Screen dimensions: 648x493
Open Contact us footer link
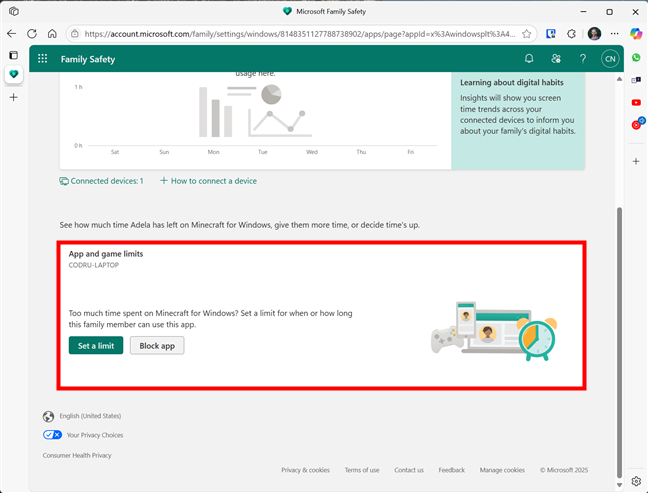[409, 470]
